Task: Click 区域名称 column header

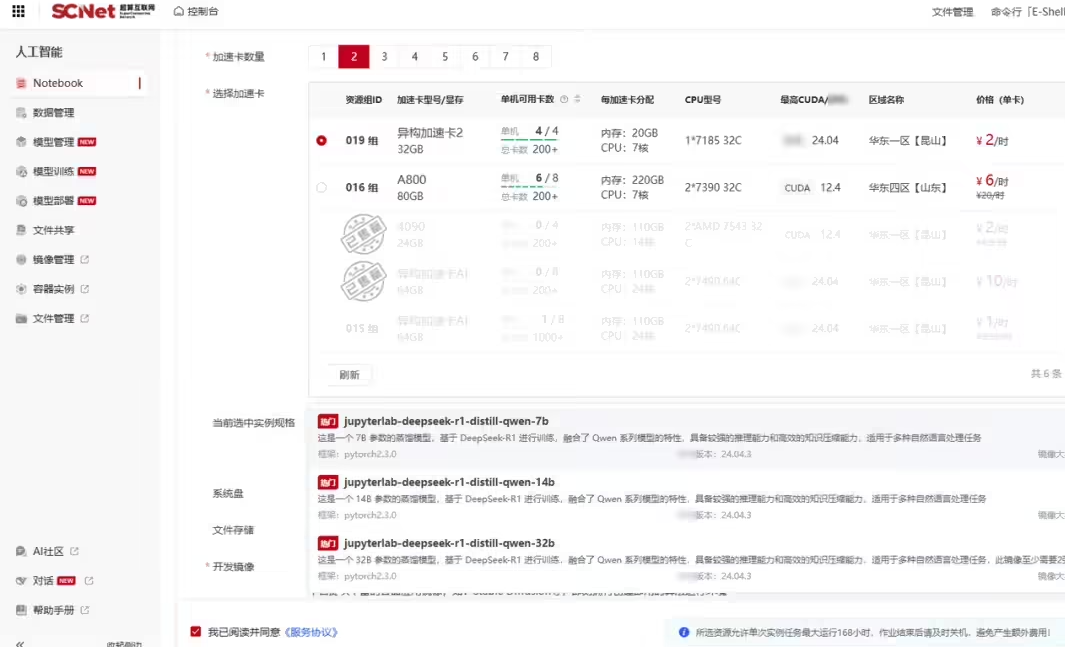Action: click(x=886, y=100)
